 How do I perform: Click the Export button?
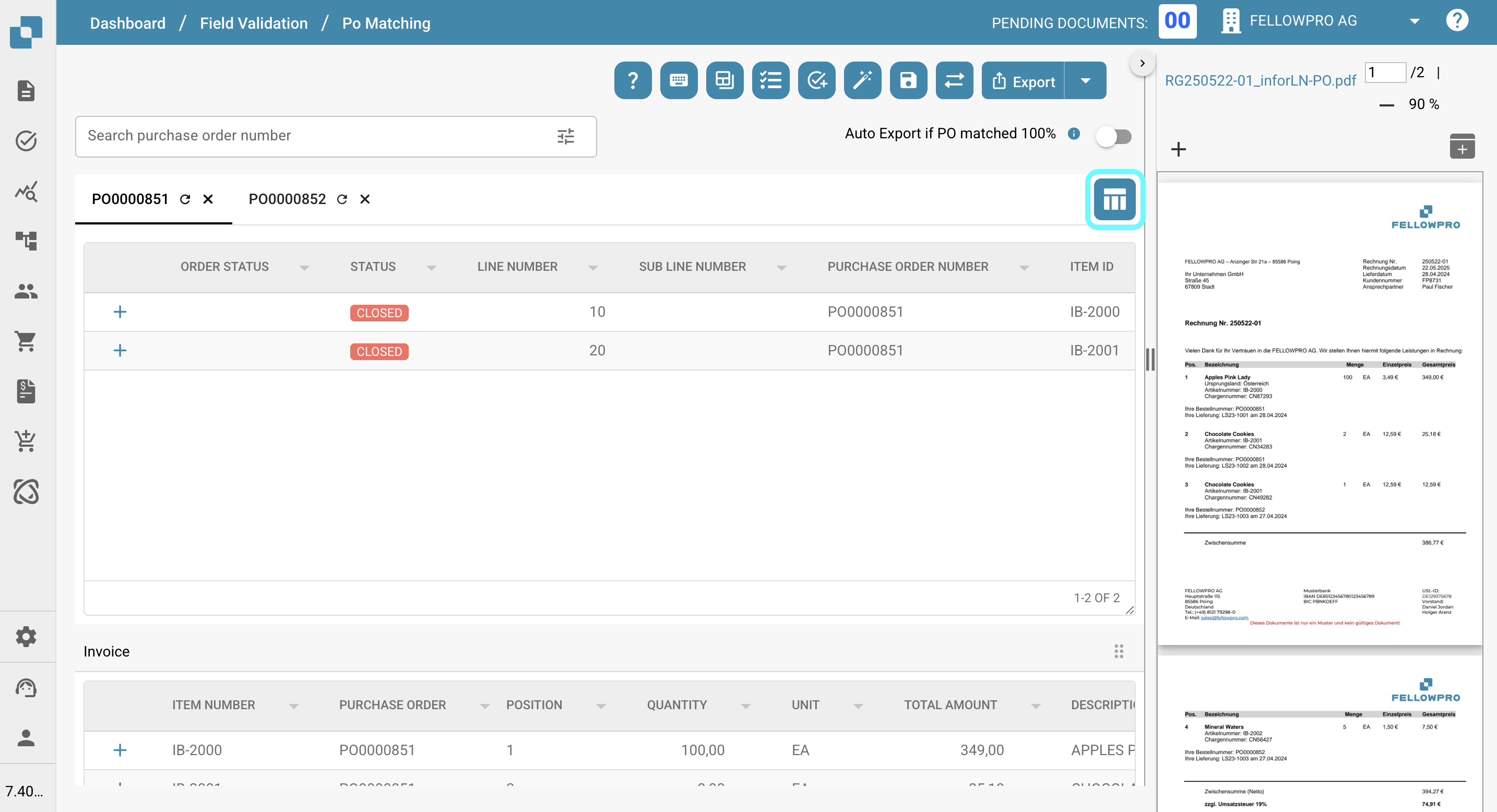click(x=1023, y=81)
